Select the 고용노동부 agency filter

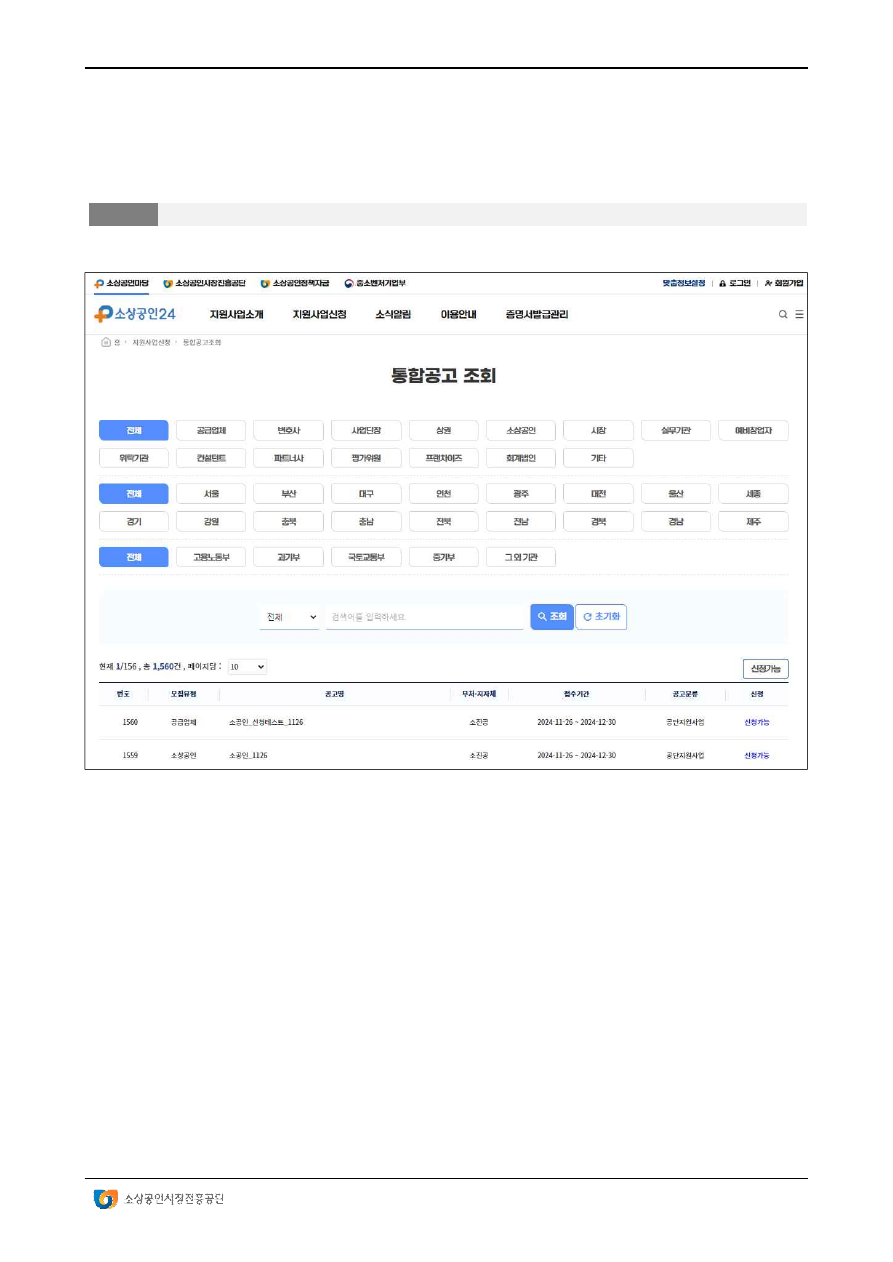point(211,557)
